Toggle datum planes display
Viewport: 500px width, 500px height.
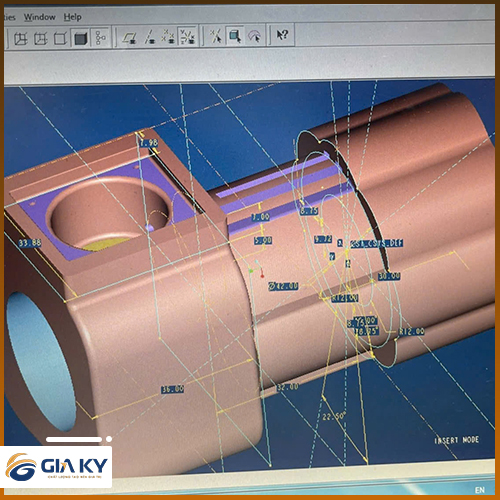coord(129,37)
